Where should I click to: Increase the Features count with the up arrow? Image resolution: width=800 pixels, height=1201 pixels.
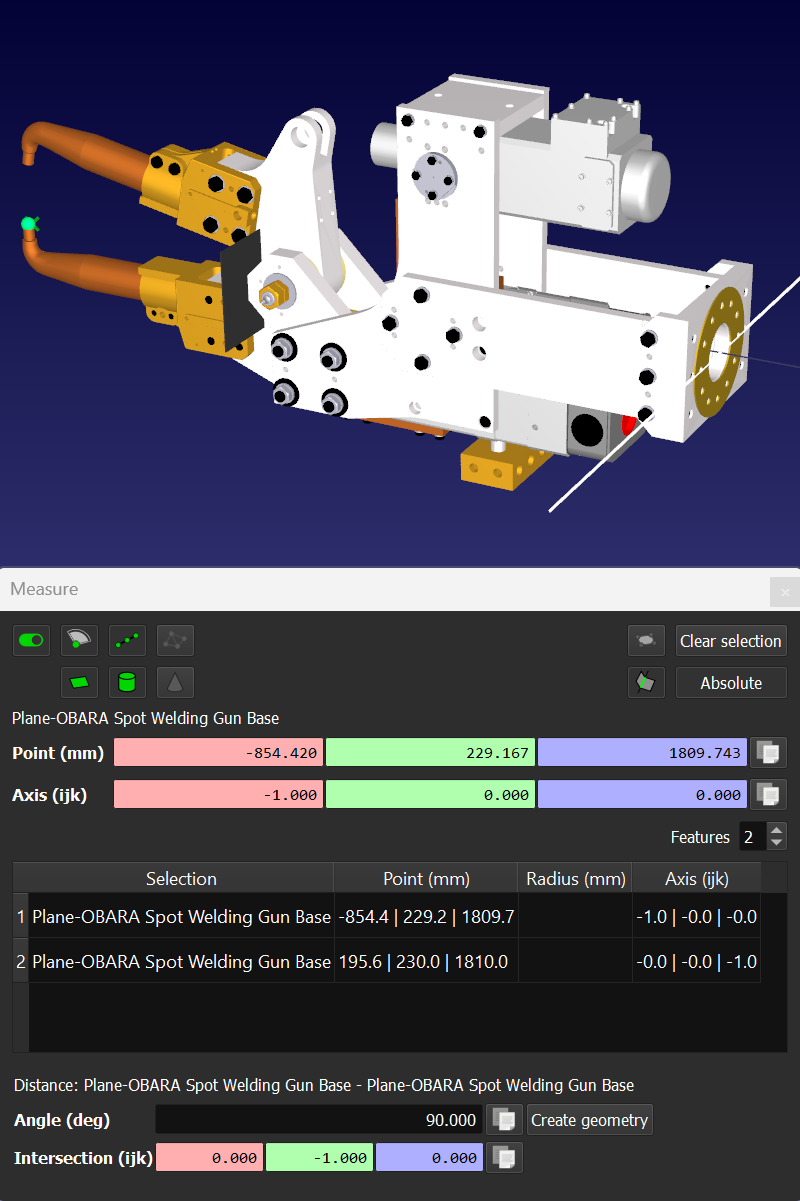pos(775,831)
